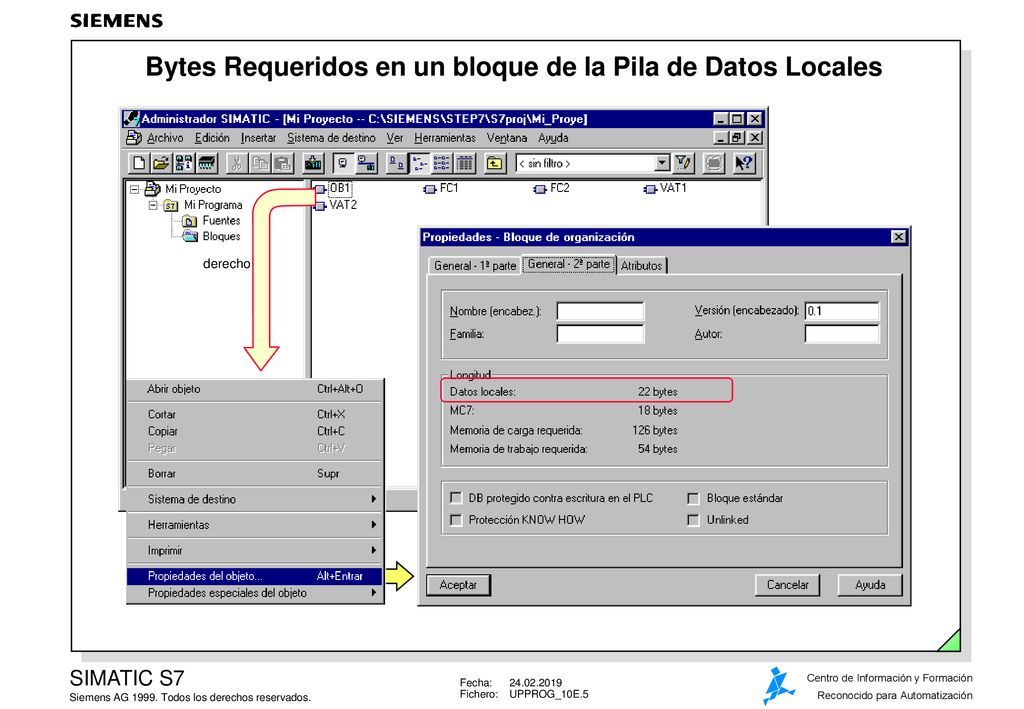Click the Ayuda button in dialog
Viewport: 1024px width, 709px height.
(x=871, y=585)
